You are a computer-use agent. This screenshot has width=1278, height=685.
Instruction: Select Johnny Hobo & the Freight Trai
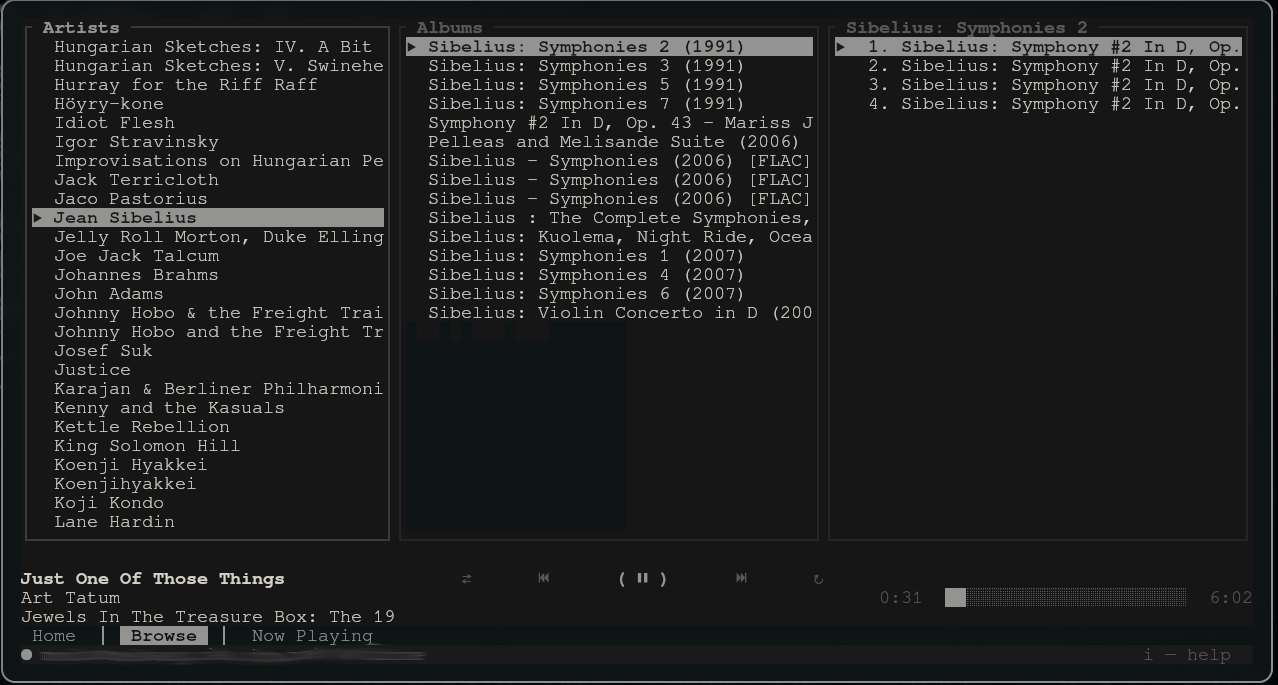[219, 313]
